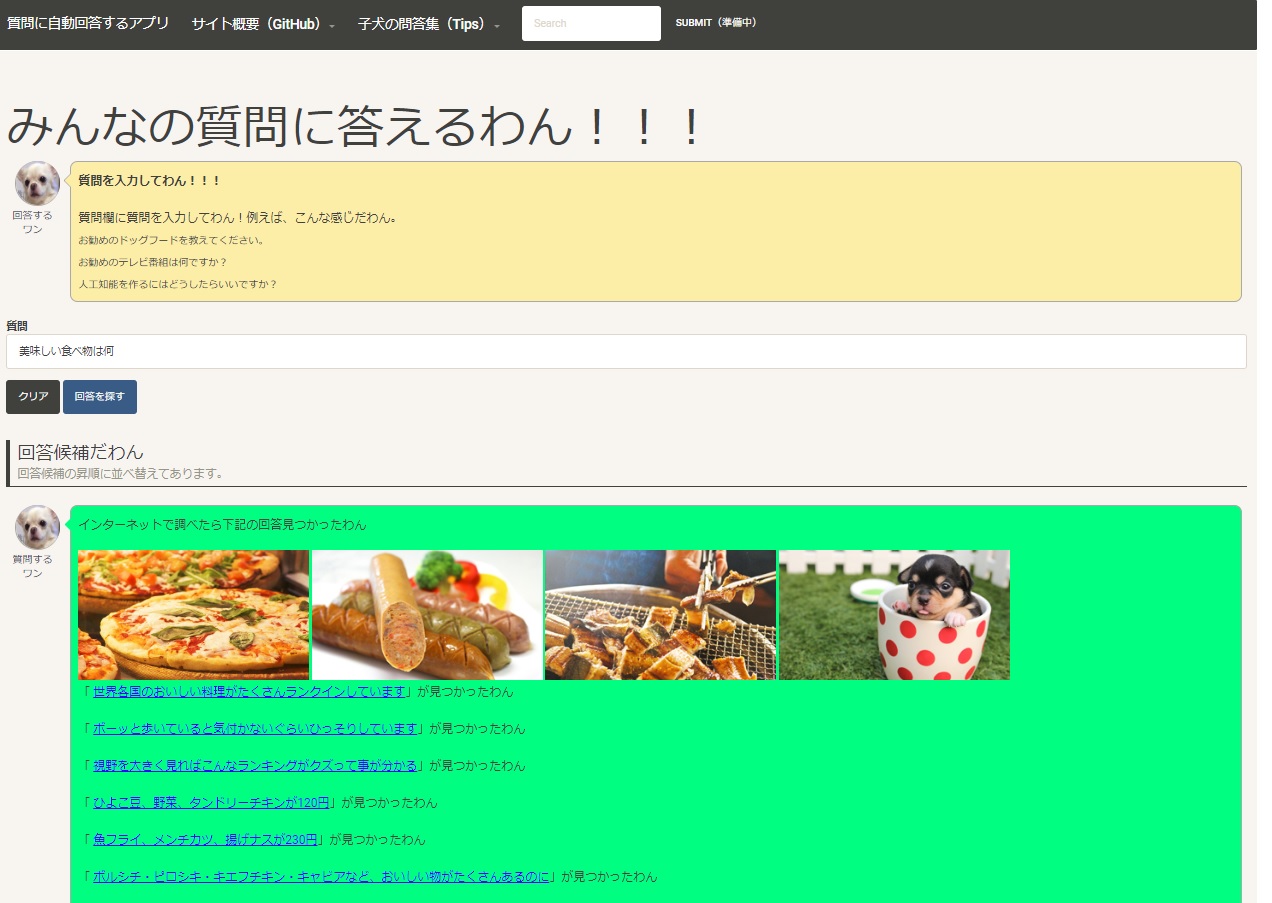Screen dimensions: 1272x903
Task: Open the puppy in polka-dot cup thumbnail
Action: (x=894, y=615)
